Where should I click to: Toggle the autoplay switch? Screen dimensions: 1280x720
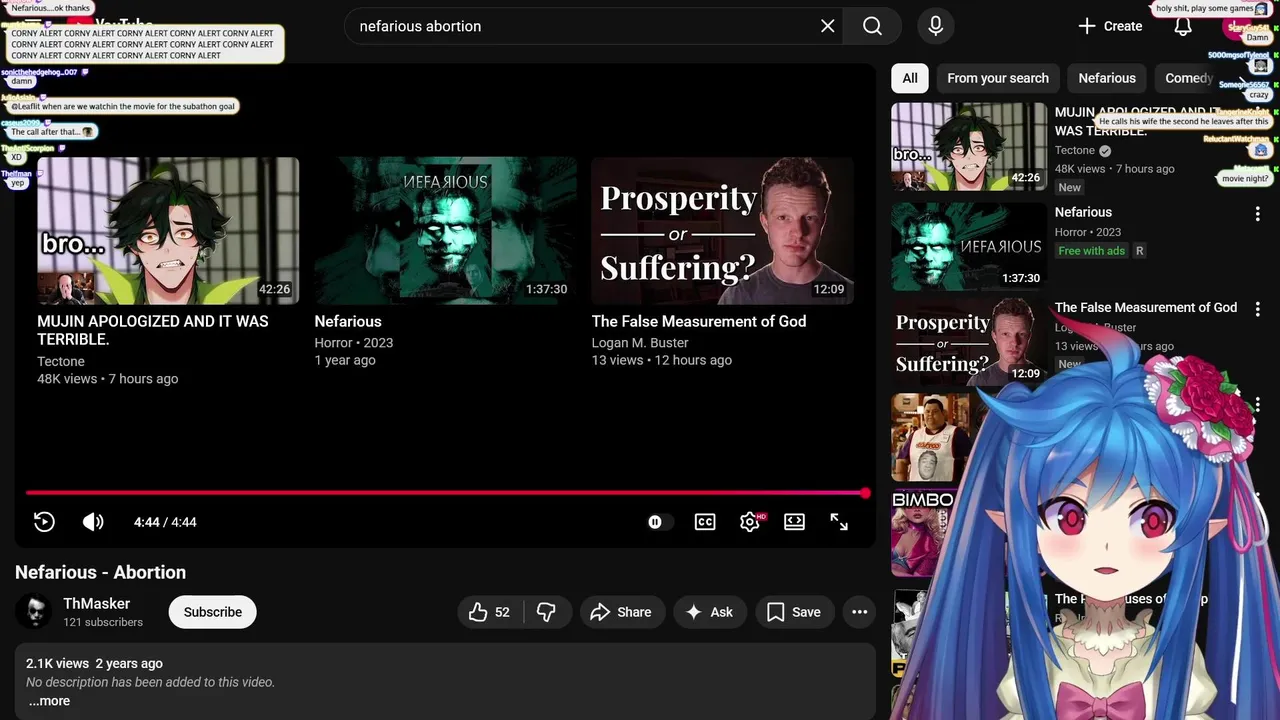click(659, 522)
